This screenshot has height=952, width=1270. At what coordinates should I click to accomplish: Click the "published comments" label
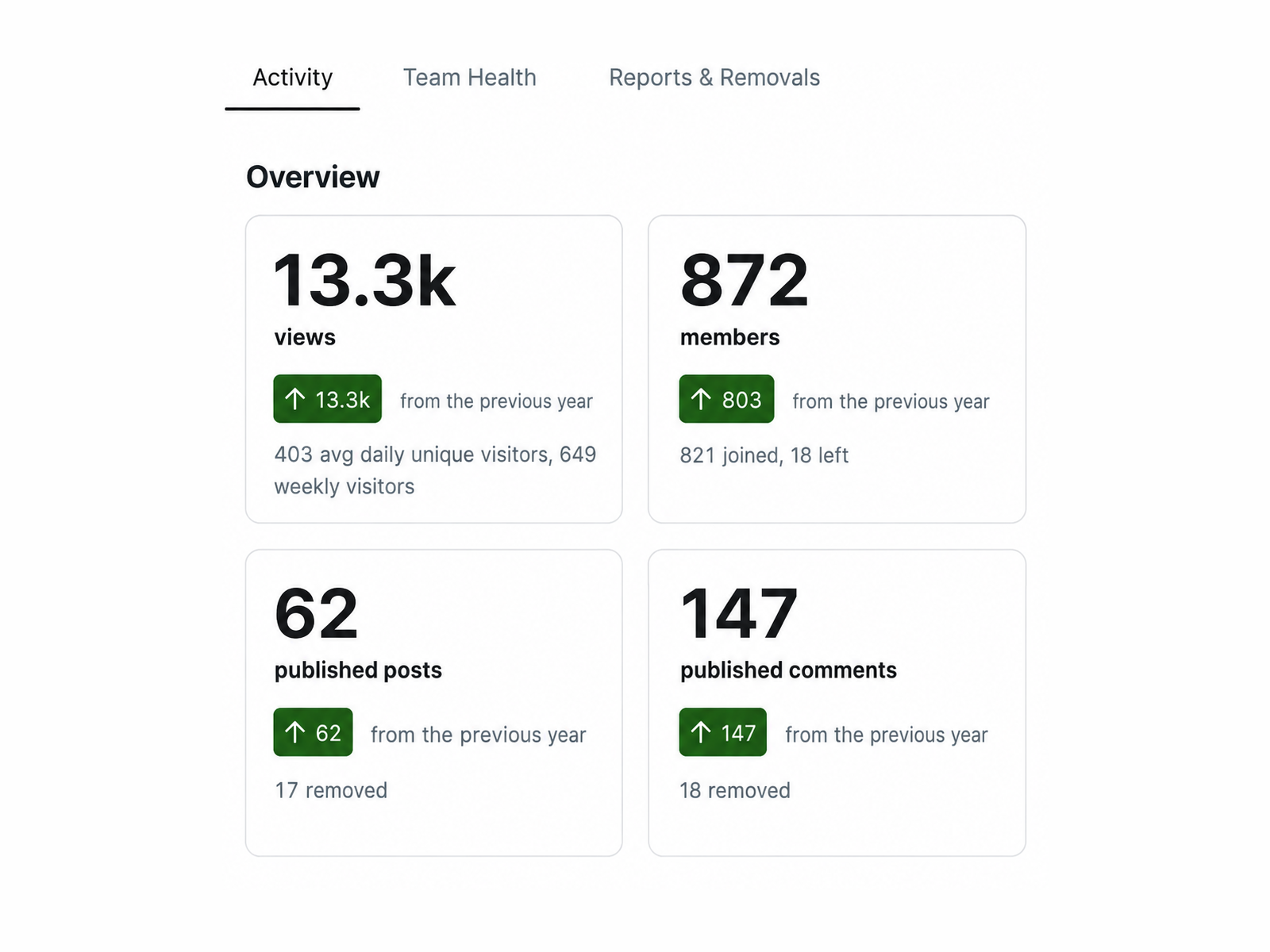[788, 670]
